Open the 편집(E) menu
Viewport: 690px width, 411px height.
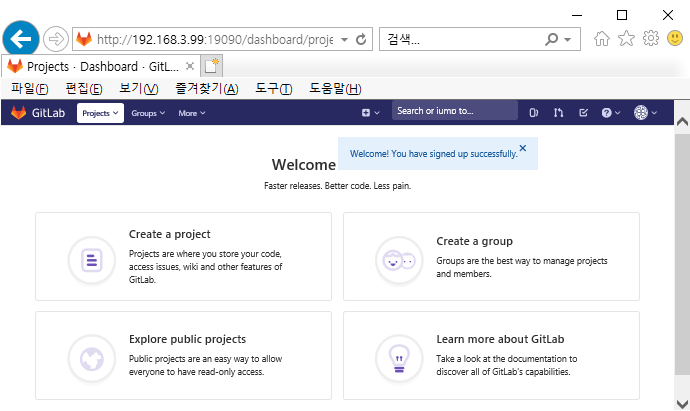84,89
